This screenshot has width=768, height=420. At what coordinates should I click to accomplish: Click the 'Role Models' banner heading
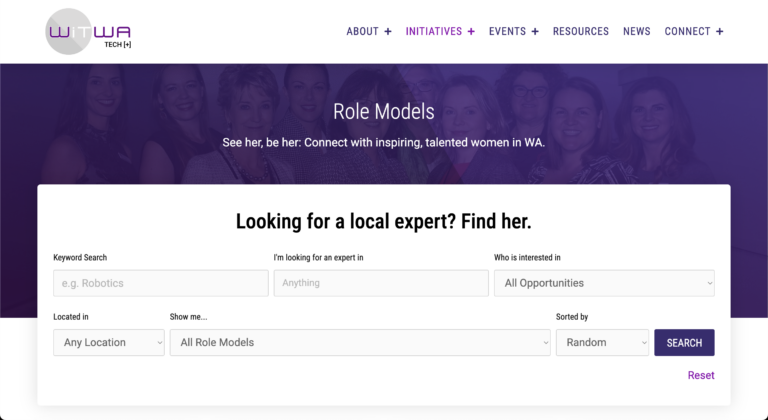click(x=384, y=112)
